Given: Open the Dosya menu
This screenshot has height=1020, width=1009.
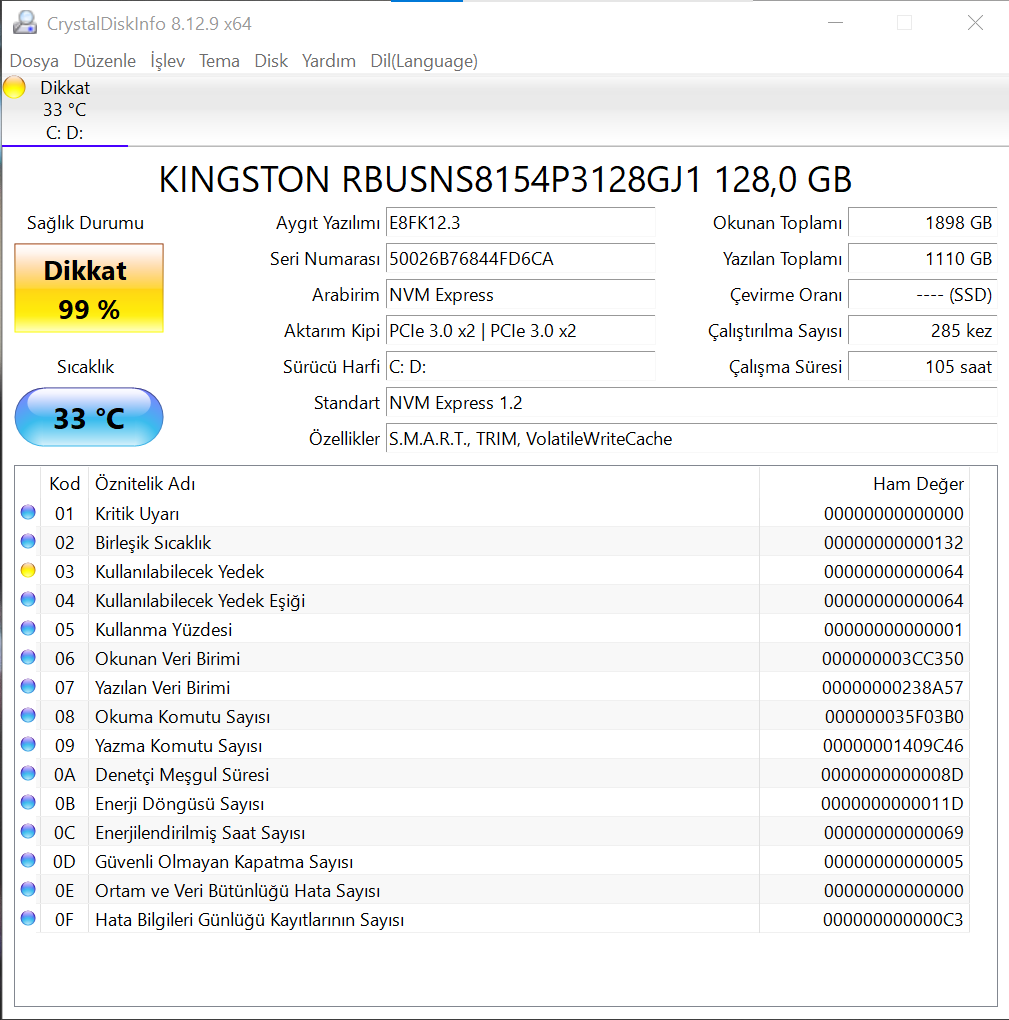Looking at the screenshot, I should (x=34, y=61).
